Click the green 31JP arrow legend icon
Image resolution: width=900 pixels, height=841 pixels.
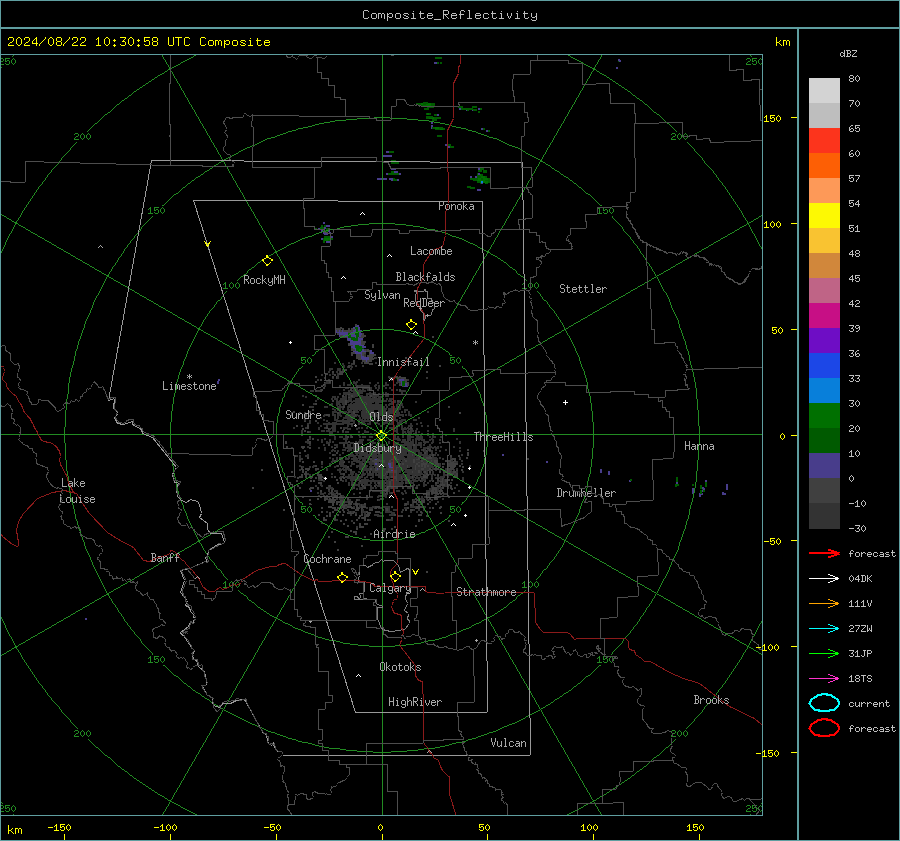click(824, 653)
